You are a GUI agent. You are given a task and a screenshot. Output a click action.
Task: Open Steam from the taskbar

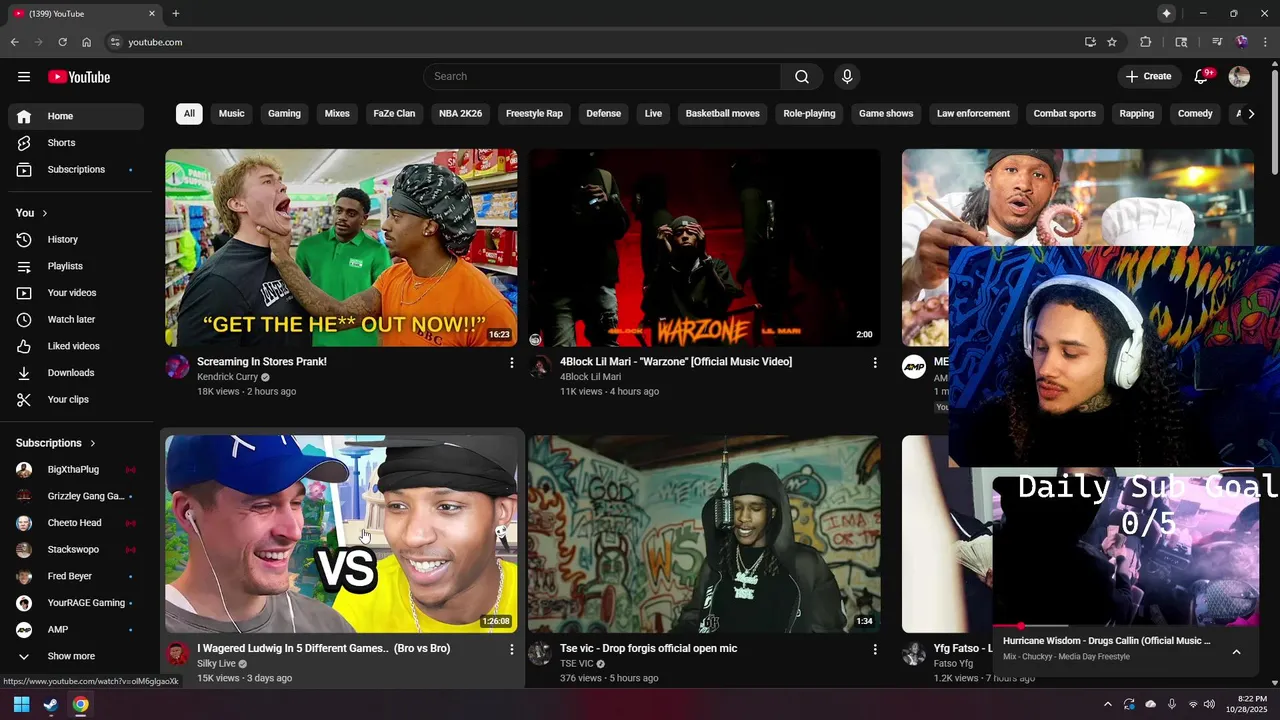point(51,704)
